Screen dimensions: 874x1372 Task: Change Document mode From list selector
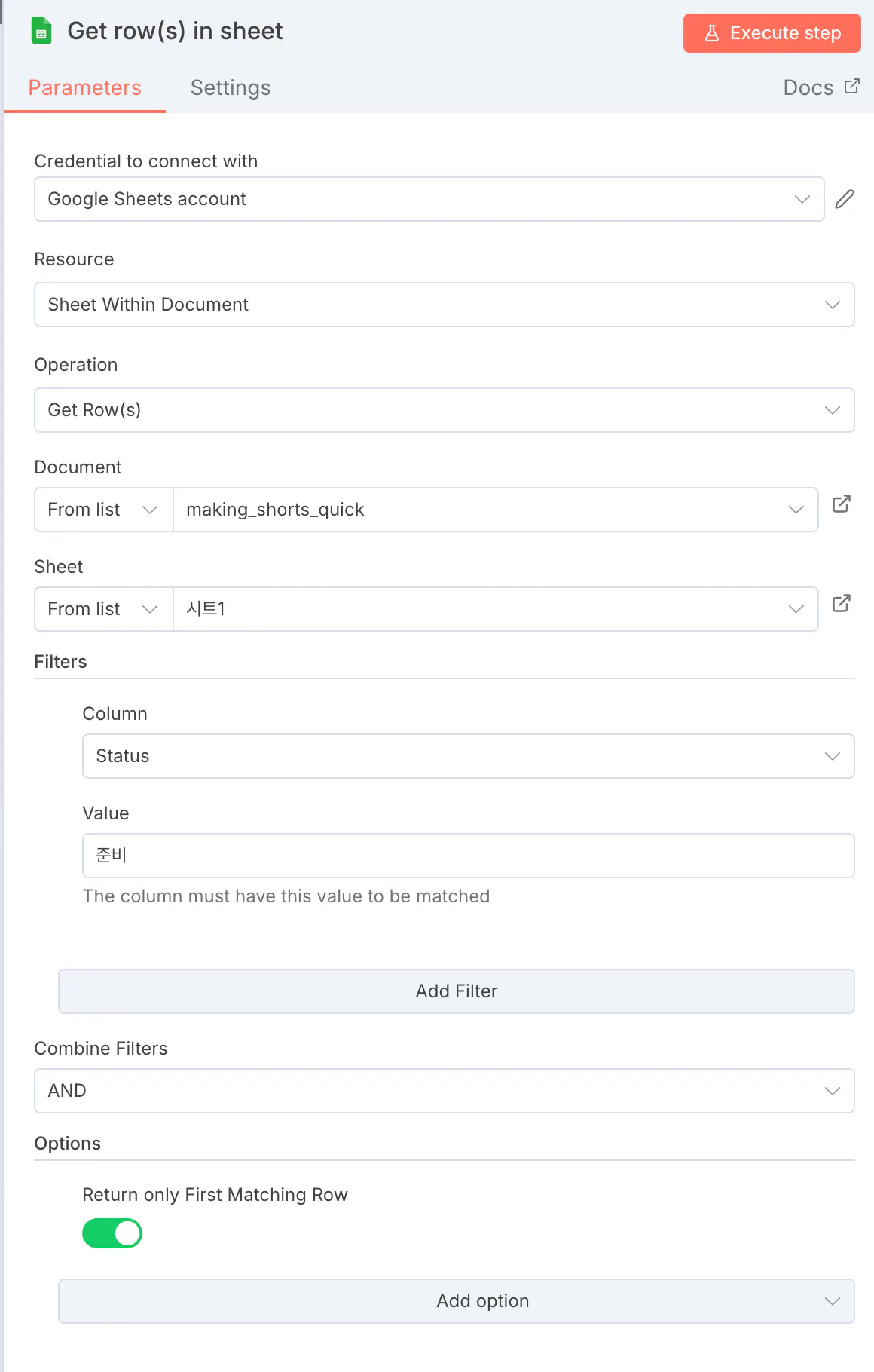pyautogui.click(x=103, y=510)
